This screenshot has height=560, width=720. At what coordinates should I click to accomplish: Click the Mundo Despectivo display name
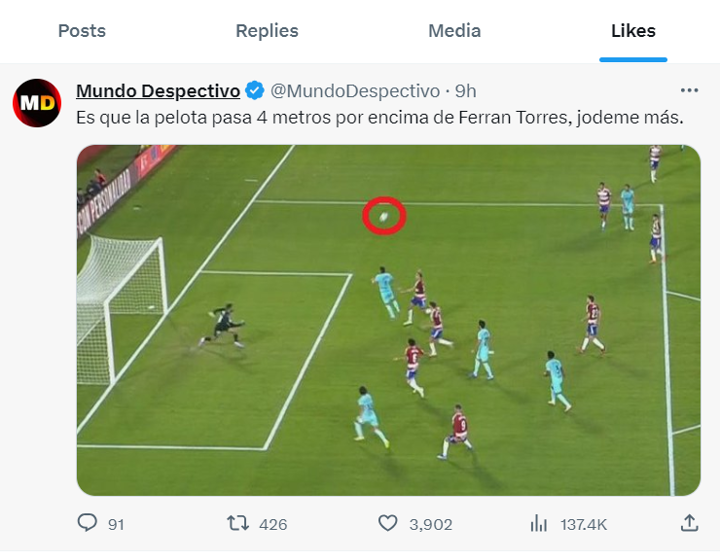158,91
